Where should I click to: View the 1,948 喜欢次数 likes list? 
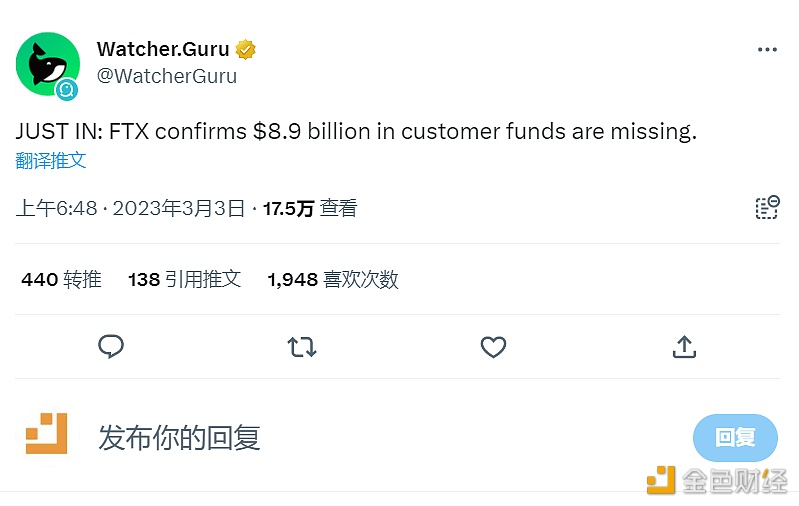point(333,280)
